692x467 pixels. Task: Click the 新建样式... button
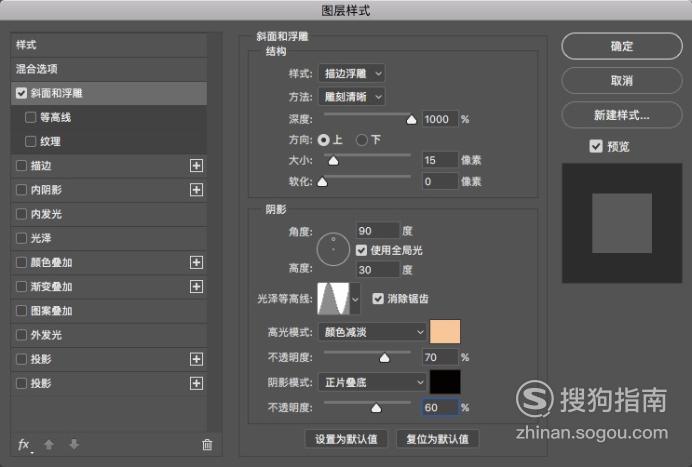tap(622, 115)
